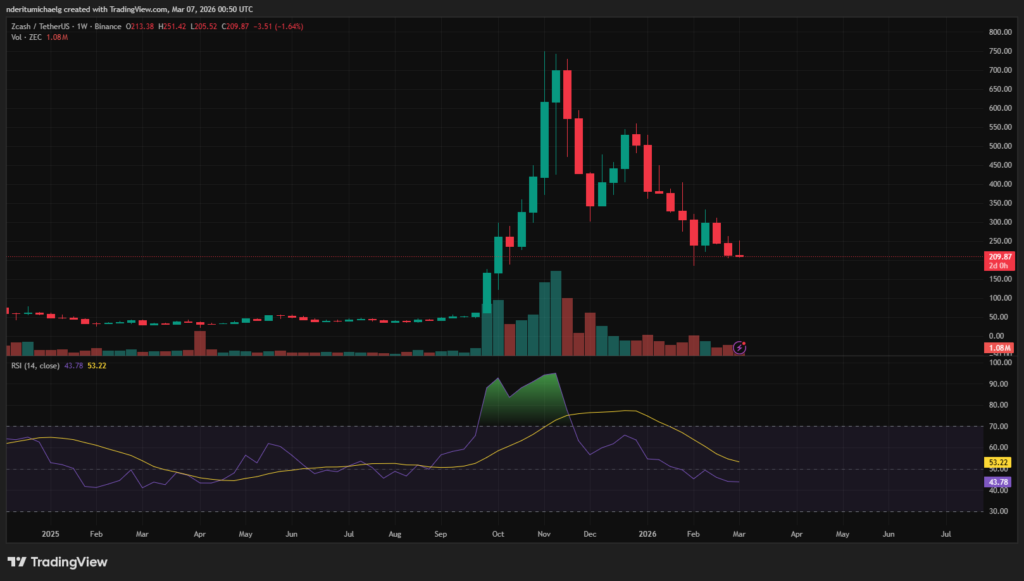This screenshot has width=1024, height=581.
Task: Click the 24 0h countdown badge under the price
Action: click(1001, 267)
